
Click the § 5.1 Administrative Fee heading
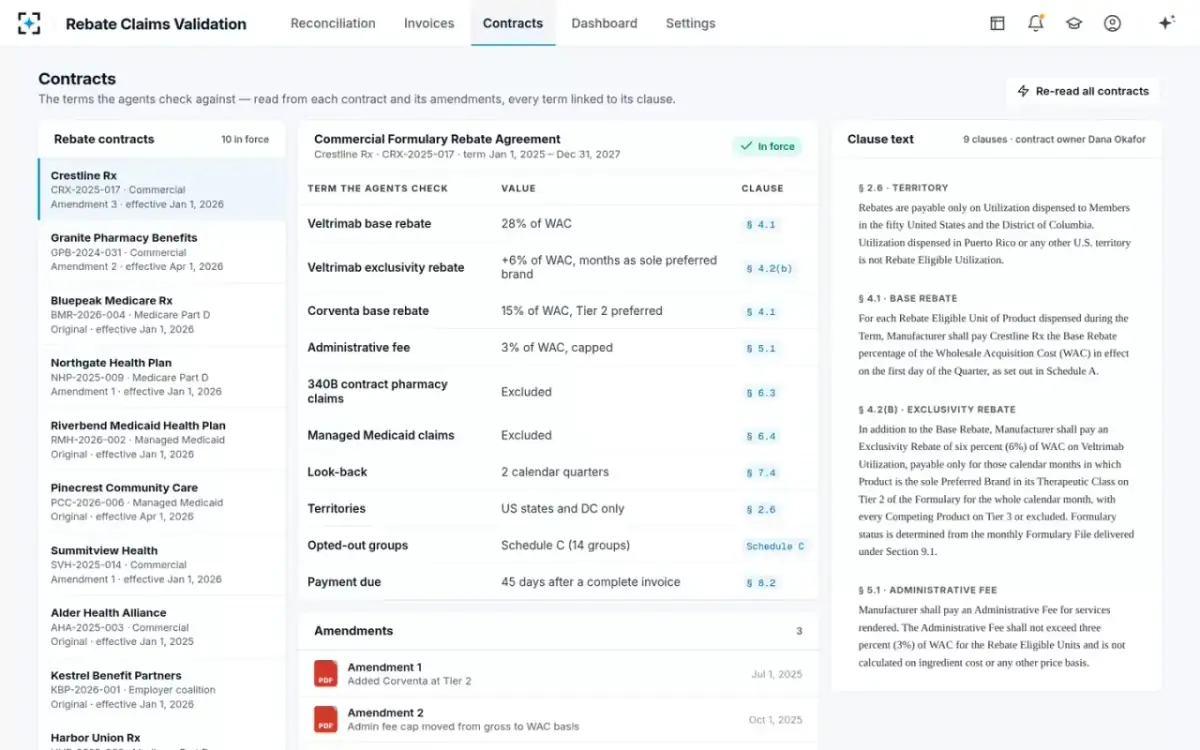[x=927, y=590]
